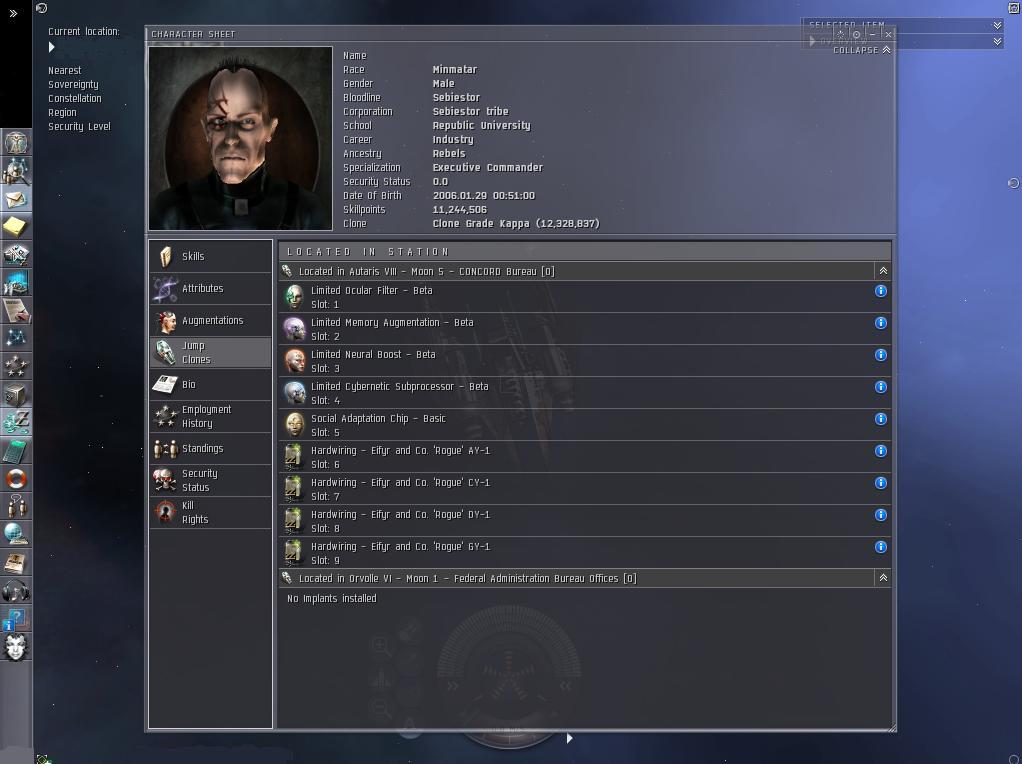Viewport: 1022px width, 764px height.
Task: Open the Employment History tab
Action: click(211, 416)
